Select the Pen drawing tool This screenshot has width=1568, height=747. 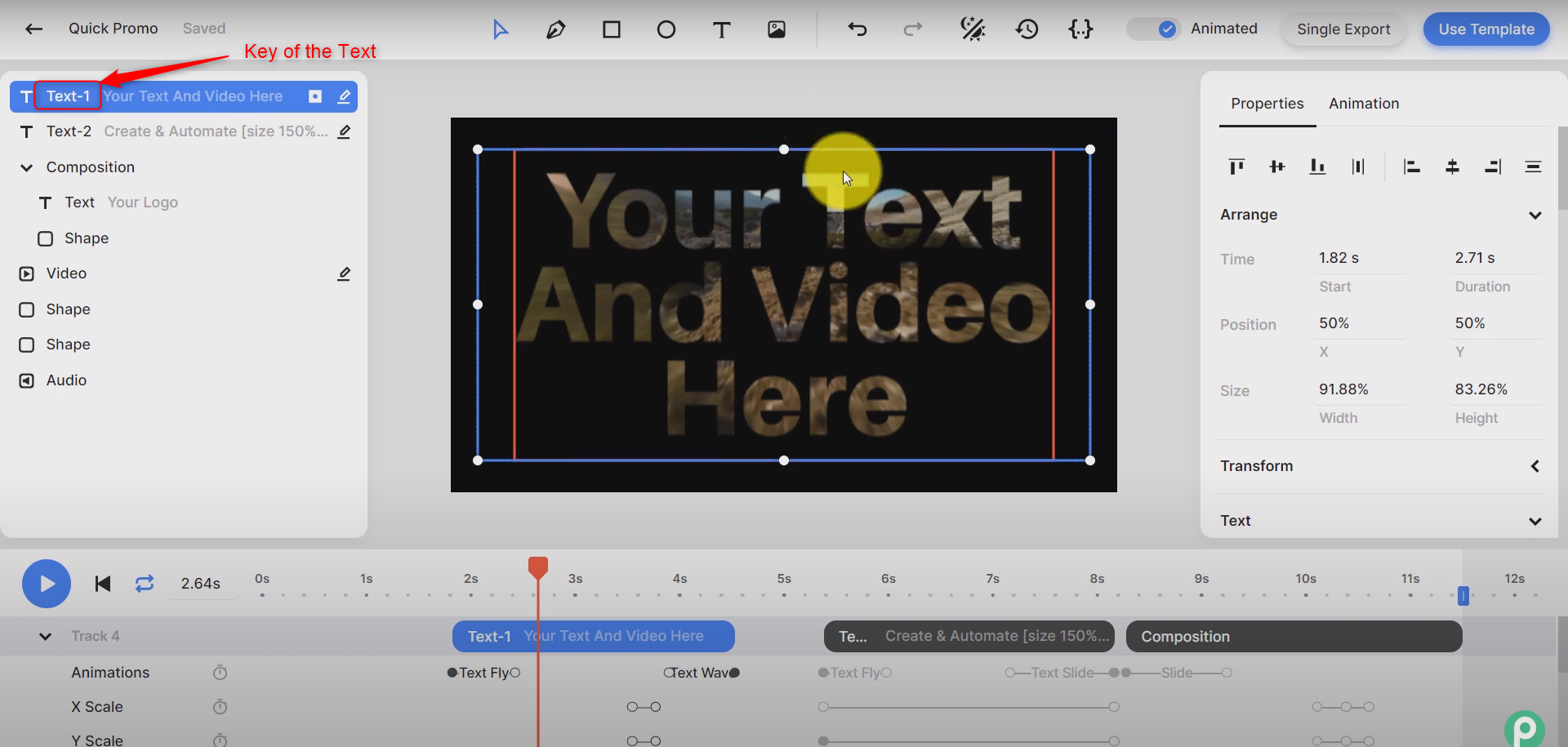click(555, 30)
